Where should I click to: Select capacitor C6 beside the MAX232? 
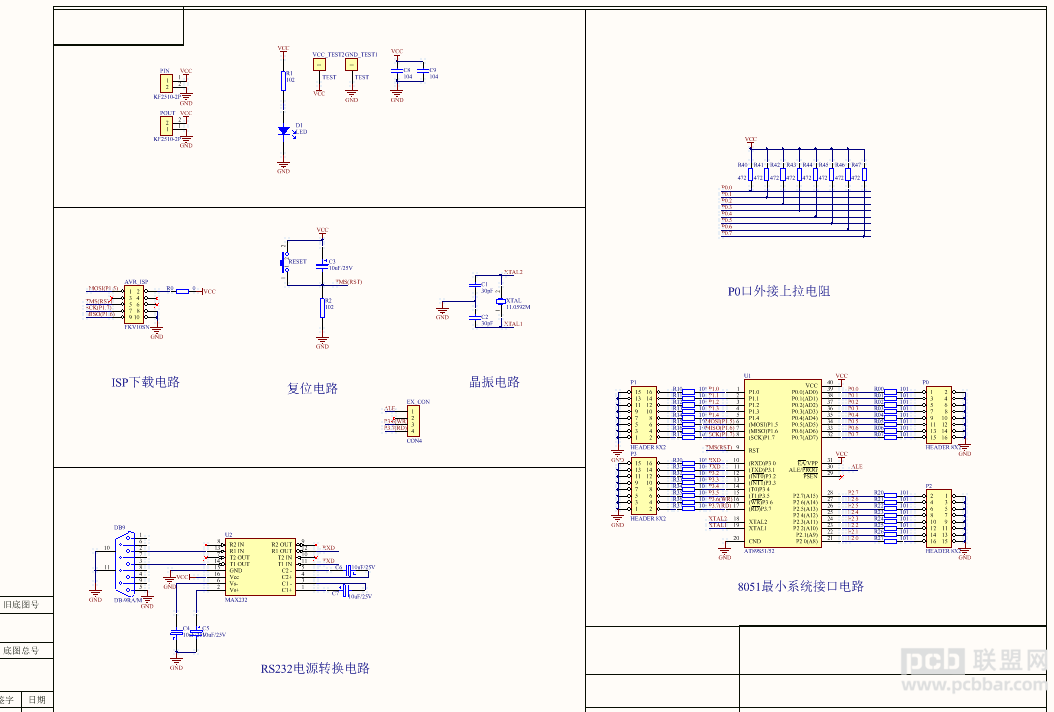(x=350, y=571)
